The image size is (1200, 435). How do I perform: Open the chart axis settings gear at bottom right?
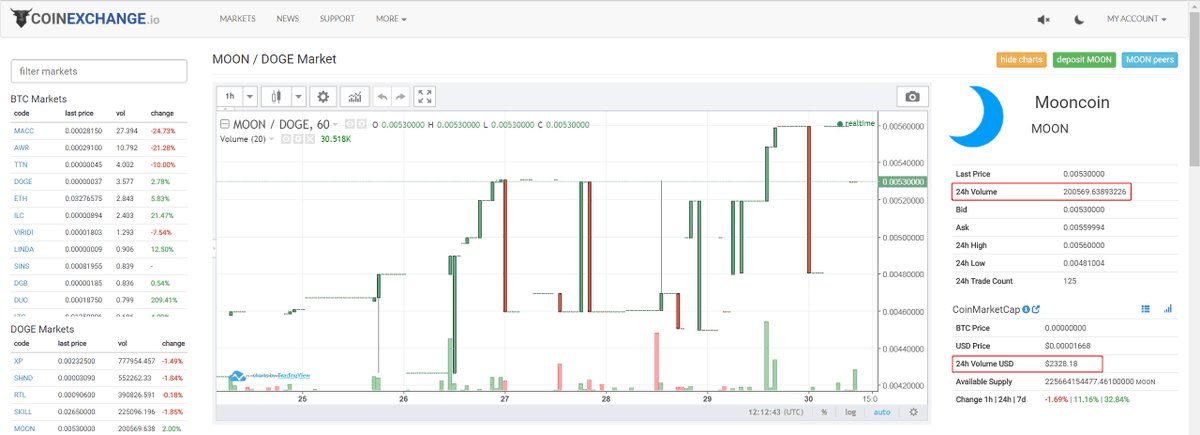[x=912, y=411]
